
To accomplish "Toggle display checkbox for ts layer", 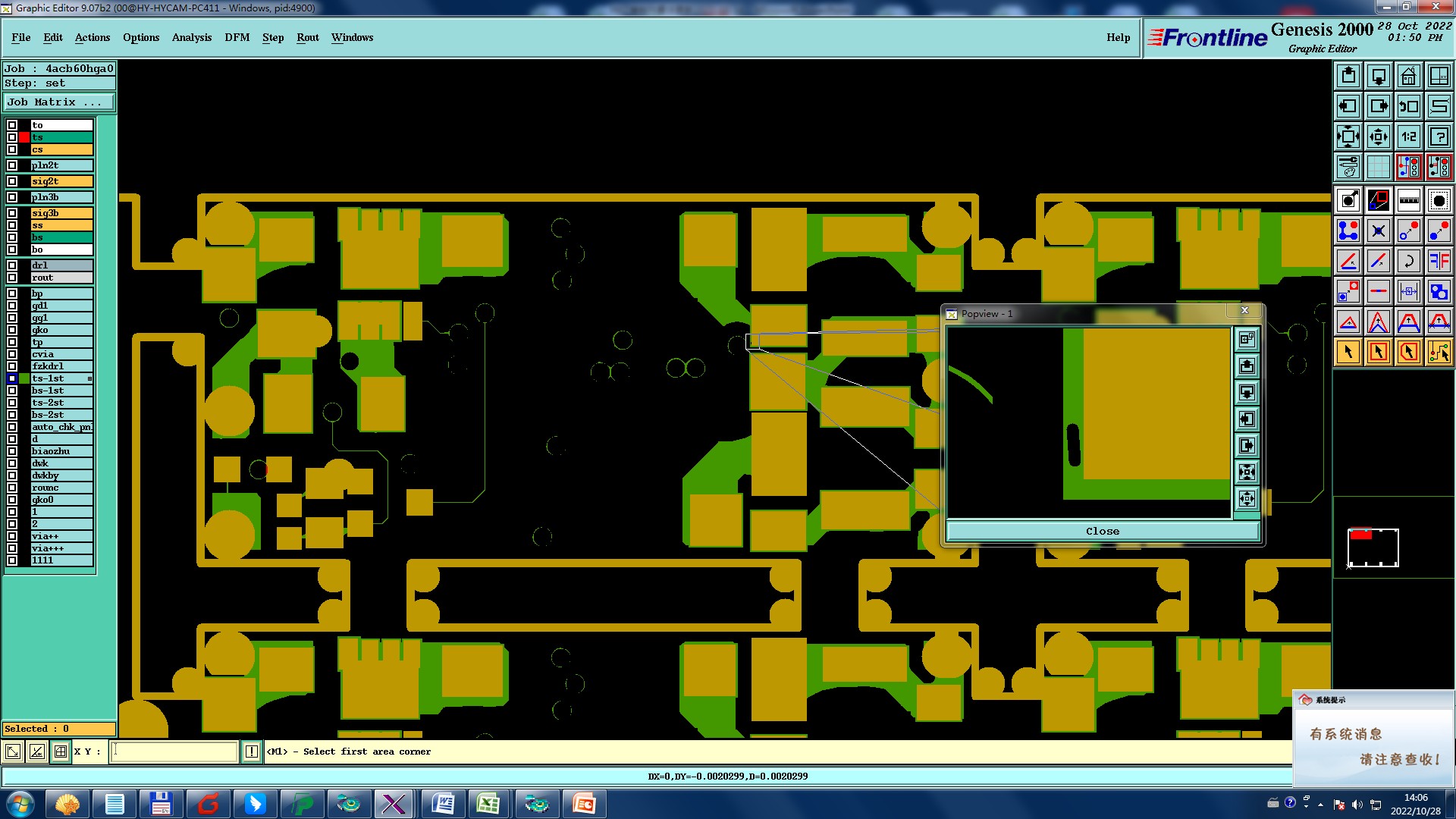I will [12, 137].
